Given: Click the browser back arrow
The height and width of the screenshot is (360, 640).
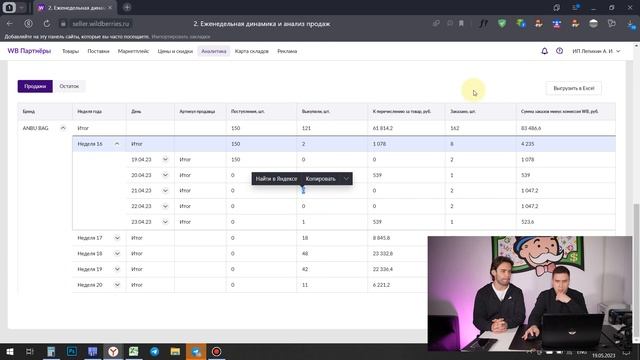Looking at the screenshot, I should tap(9, 24).
